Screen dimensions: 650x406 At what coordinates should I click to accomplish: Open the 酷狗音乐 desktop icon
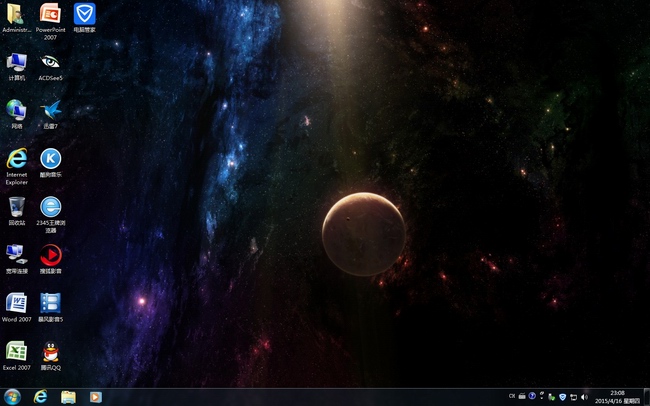pos(50,159)
